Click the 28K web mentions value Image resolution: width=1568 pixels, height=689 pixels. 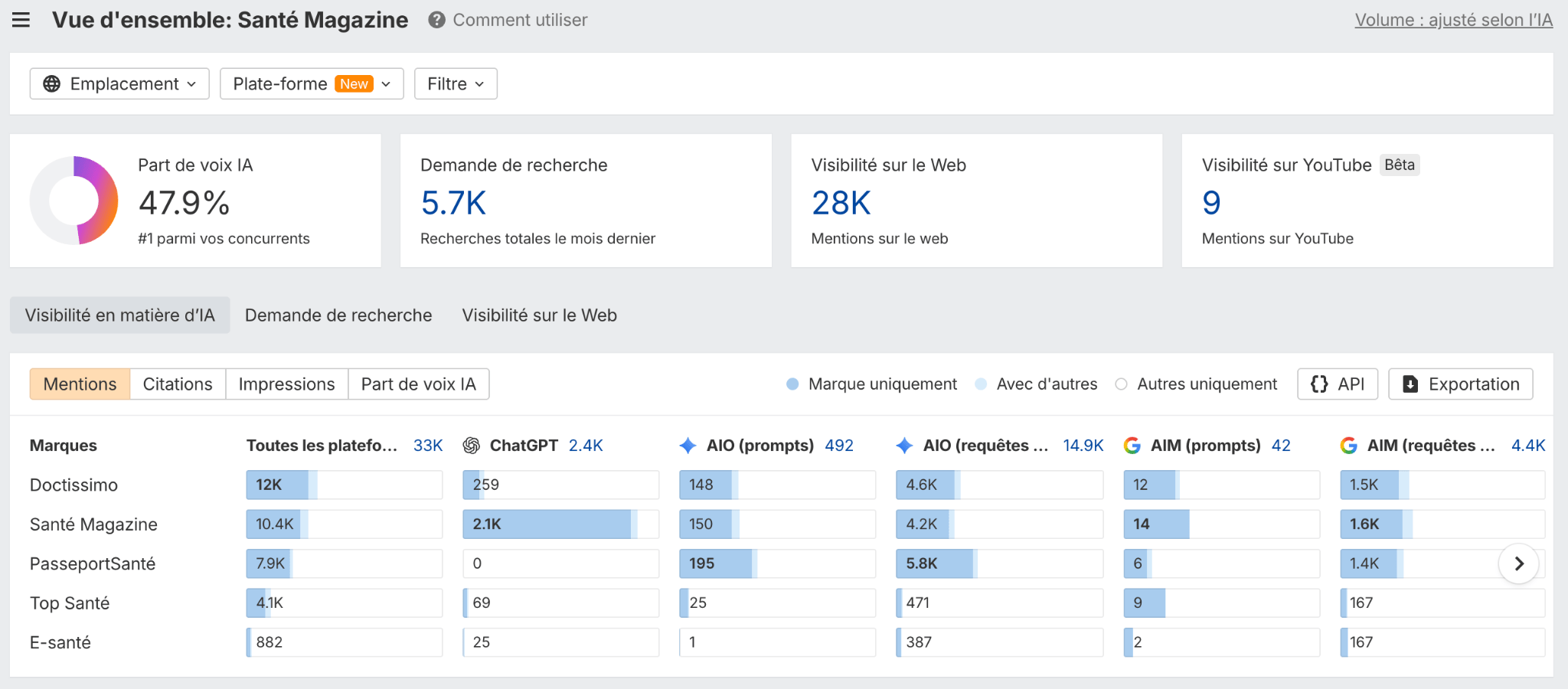pos(841,203)
